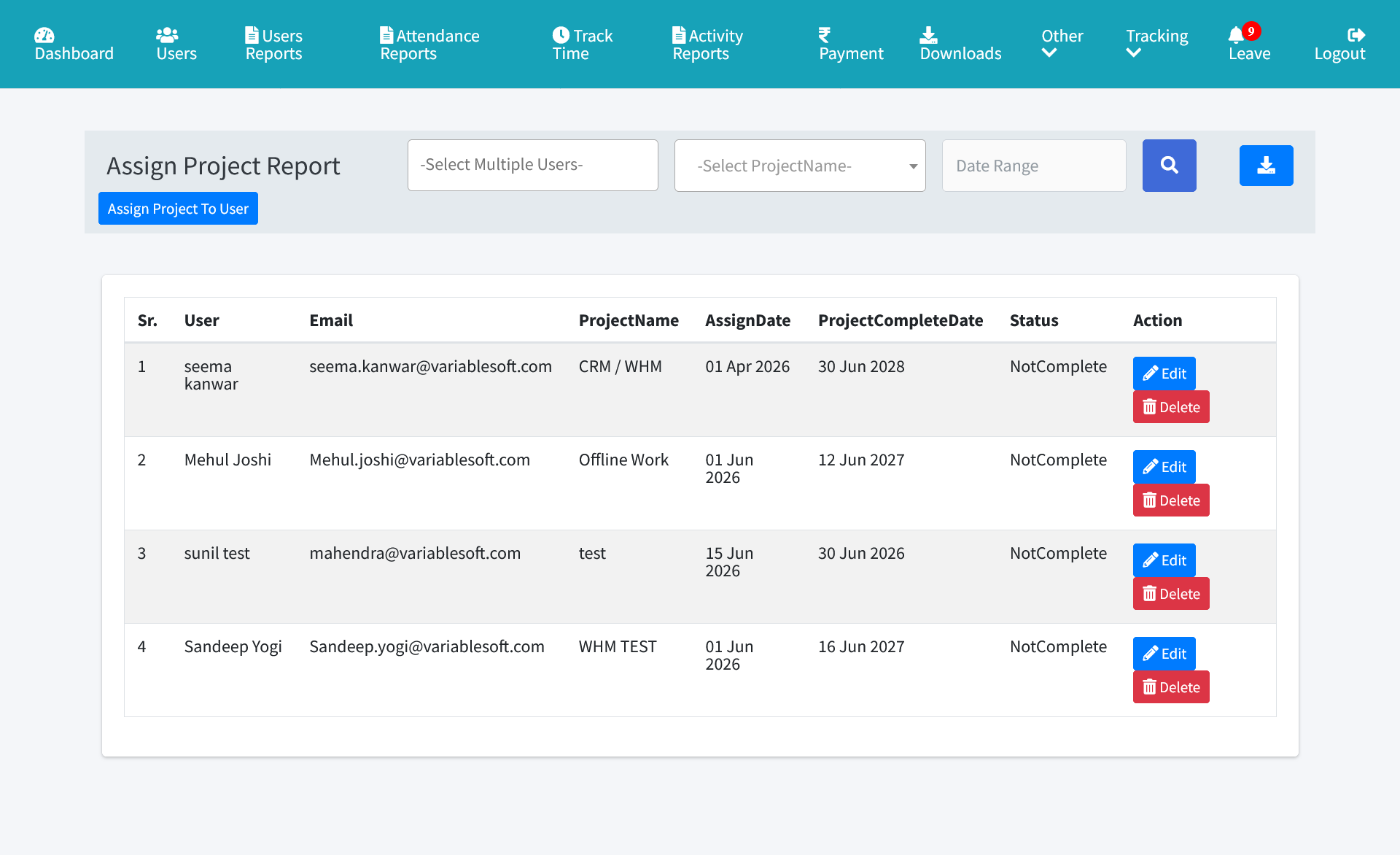Click the Logout exit icon
Viewport: 1400px width, 855px height.
tap(1356, 35)
